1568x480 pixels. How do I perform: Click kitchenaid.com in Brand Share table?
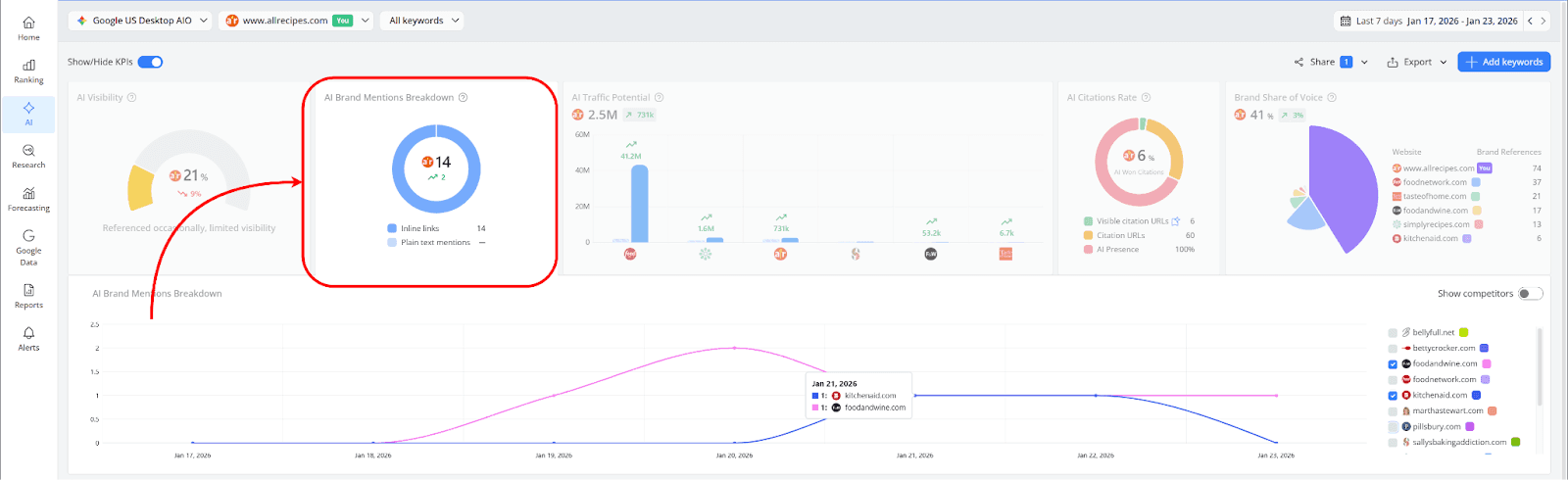click(1430, 238)
